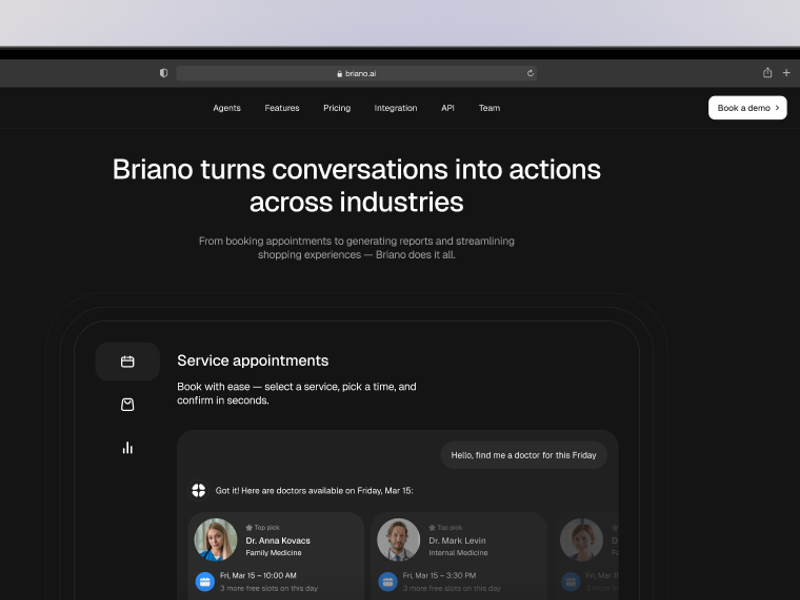The height and width of the screenshot is (600, 800).
Task: Select the Service appointments calendar icon
Action: point(127,361)
